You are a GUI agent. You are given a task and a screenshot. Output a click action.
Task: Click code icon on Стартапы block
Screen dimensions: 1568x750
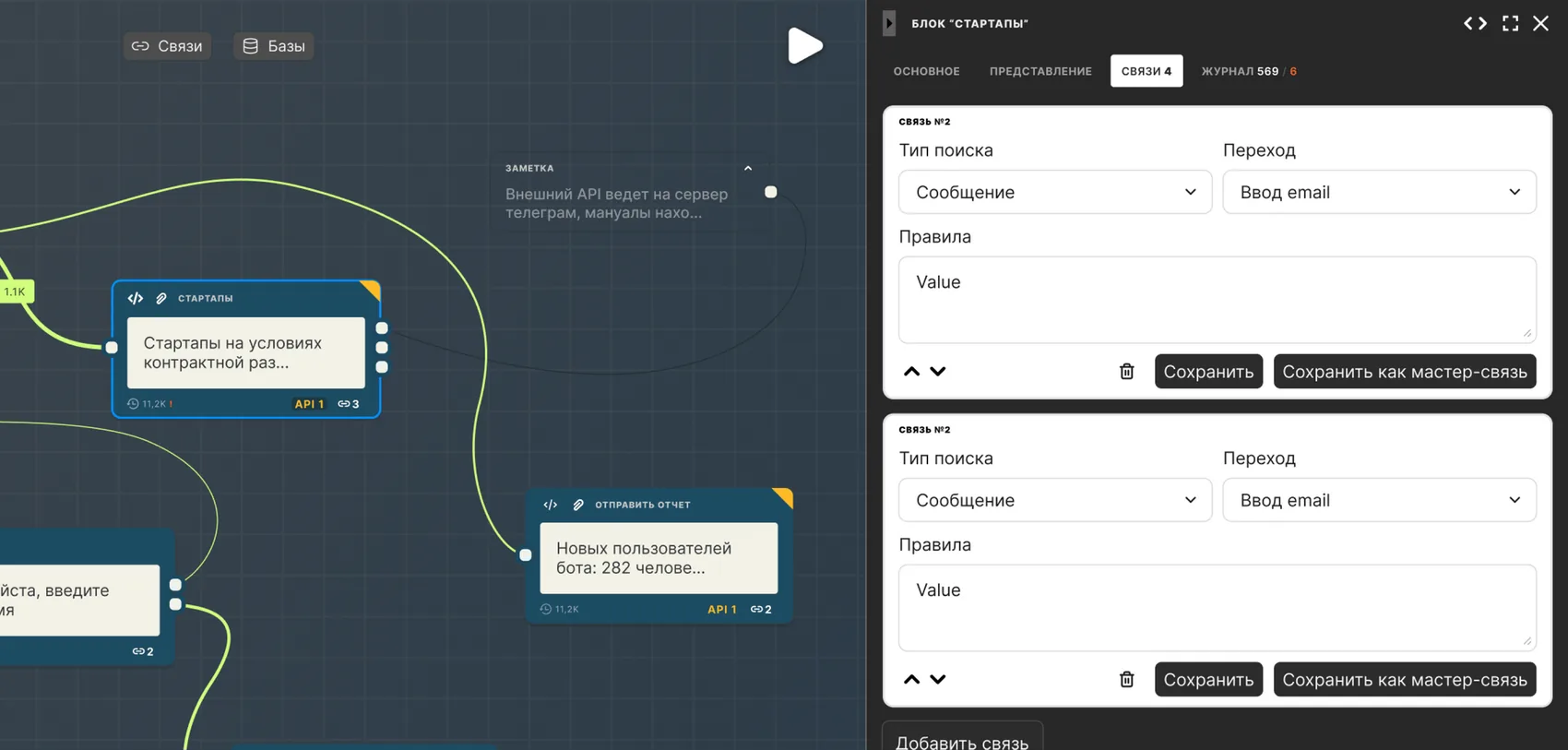click(x=136, y=298)
